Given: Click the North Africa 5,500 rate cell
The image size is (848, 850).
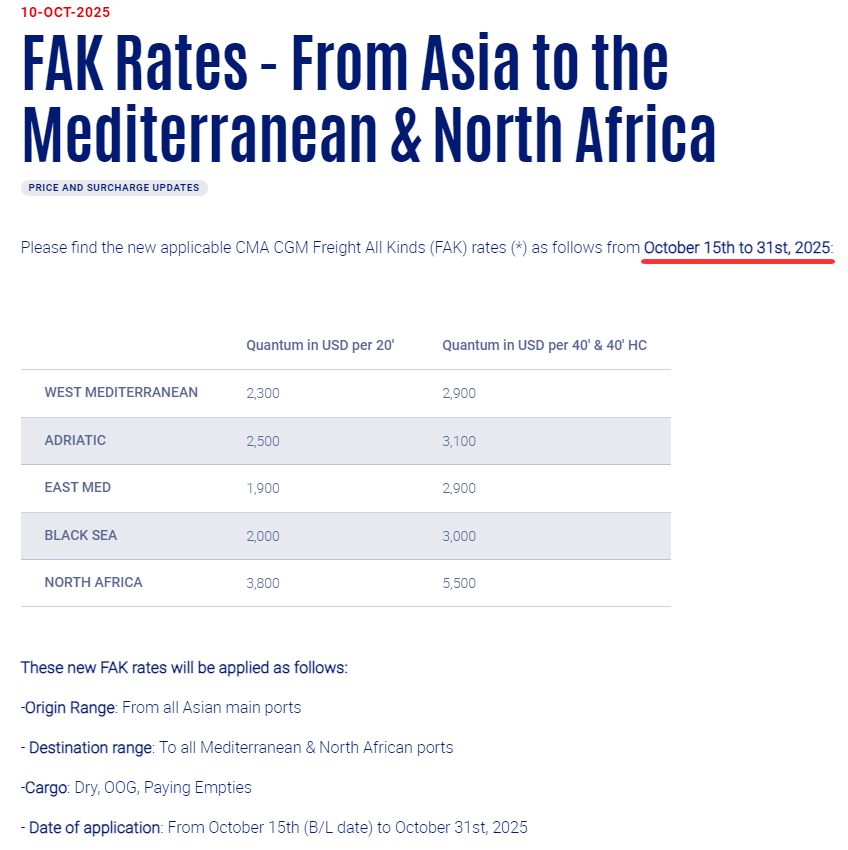Looking at the screenshot, I should [x=459, y=582].
